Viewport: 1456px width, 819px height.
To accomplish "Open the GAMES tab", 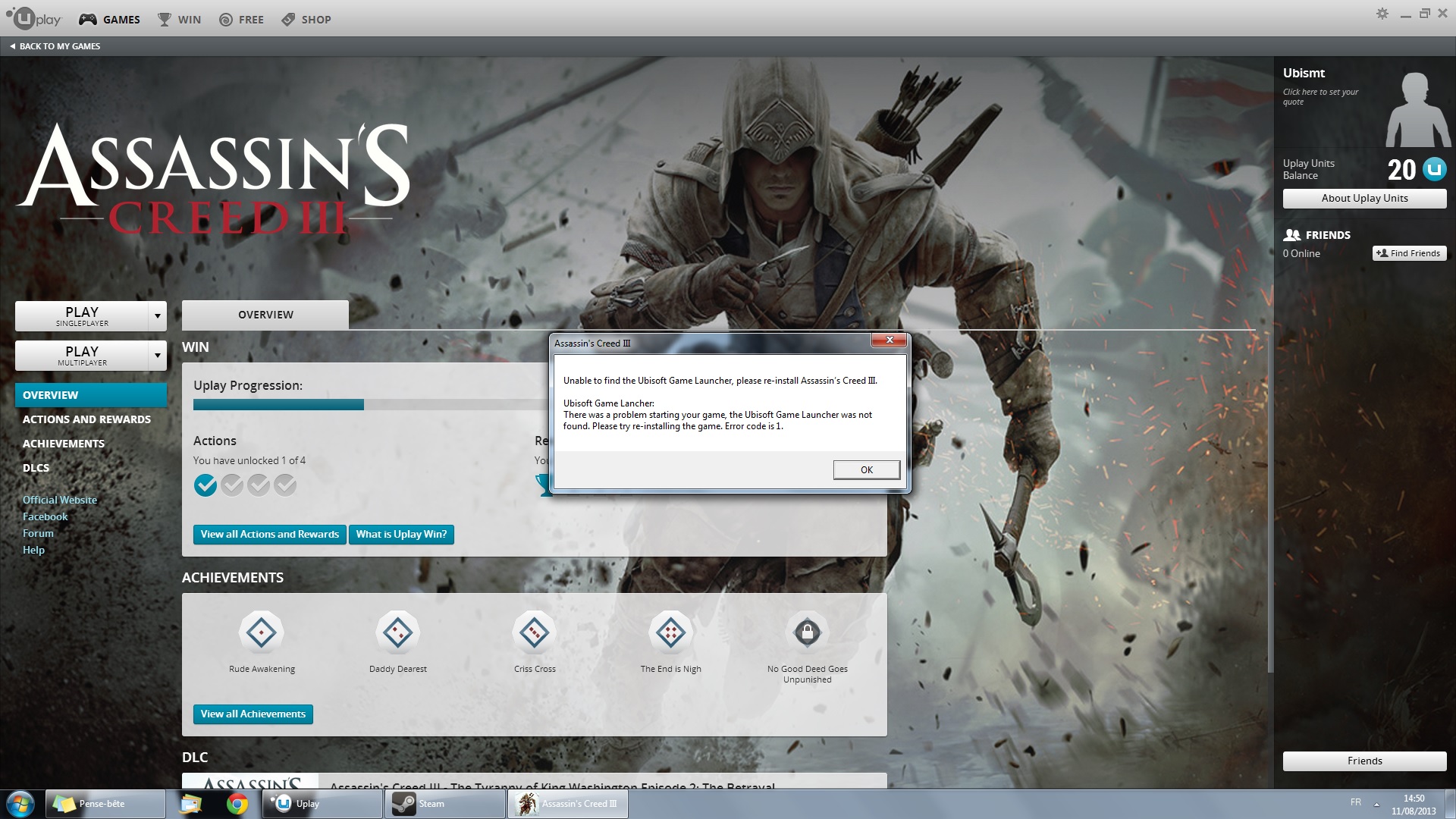I will click(110, 20).
